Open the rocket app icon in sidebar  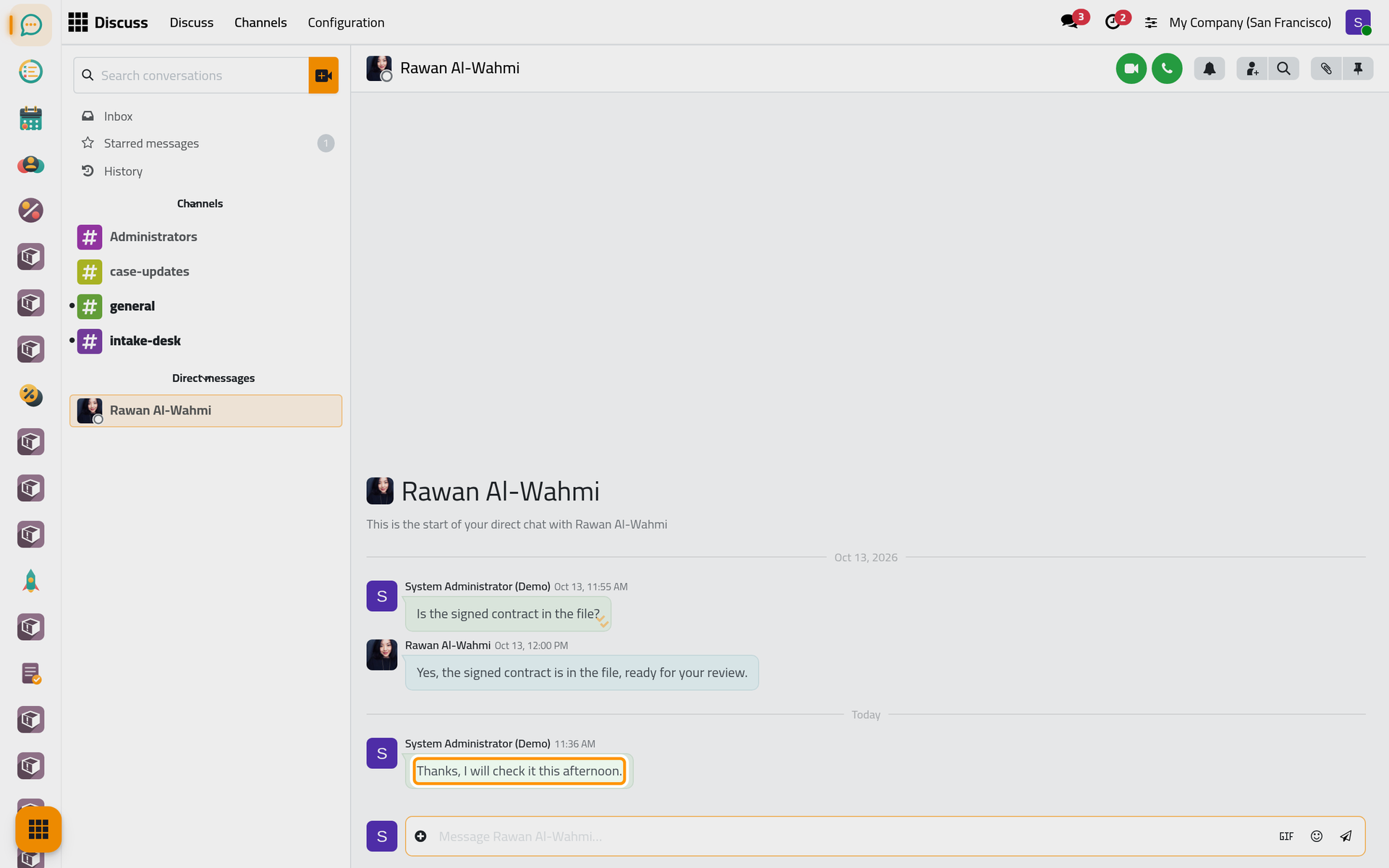pos(30,581)
